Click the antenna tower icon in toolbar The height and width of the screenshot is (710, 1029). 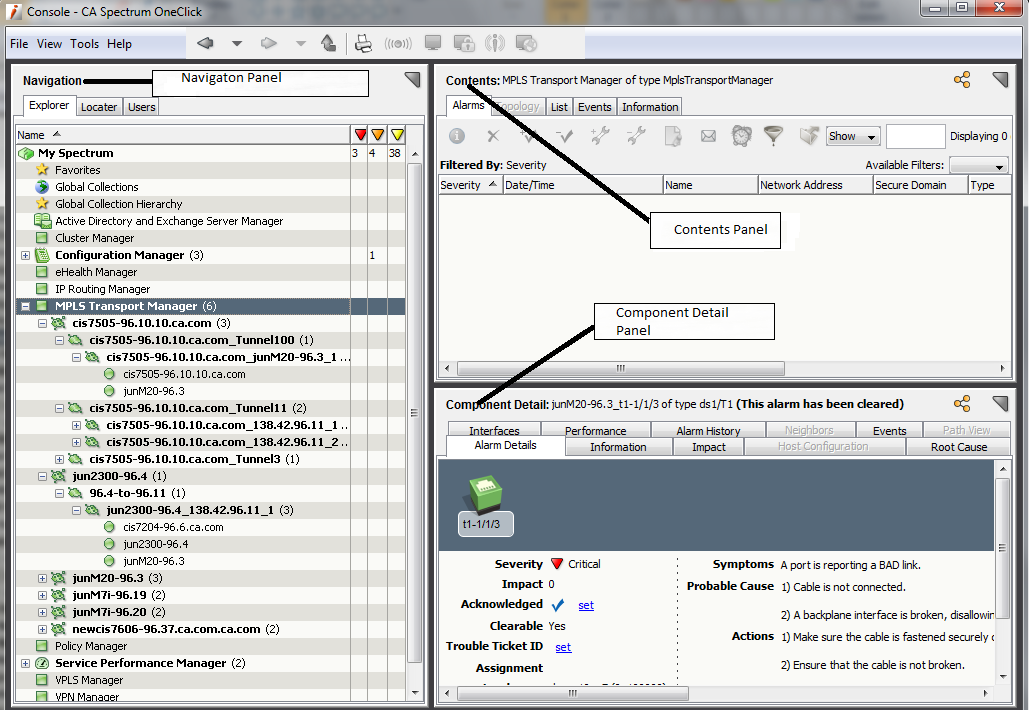[x=495, y=43]
